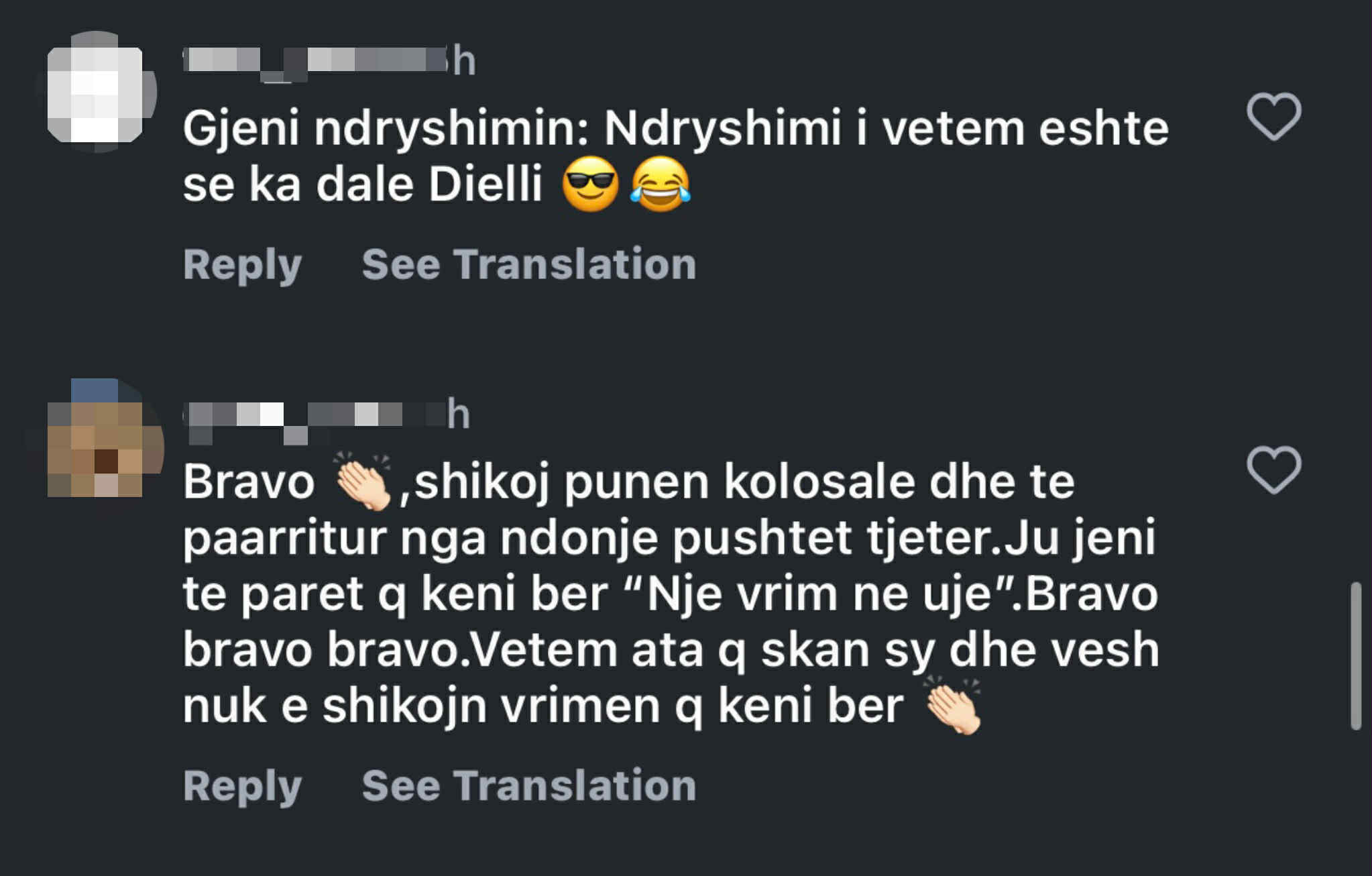Select the 'Gjeni ndryshimin: Ndryshimi i vetem eshte' text
Image resolution: width=1372 pixels, height=876 pixels.
tap(676, 128)
